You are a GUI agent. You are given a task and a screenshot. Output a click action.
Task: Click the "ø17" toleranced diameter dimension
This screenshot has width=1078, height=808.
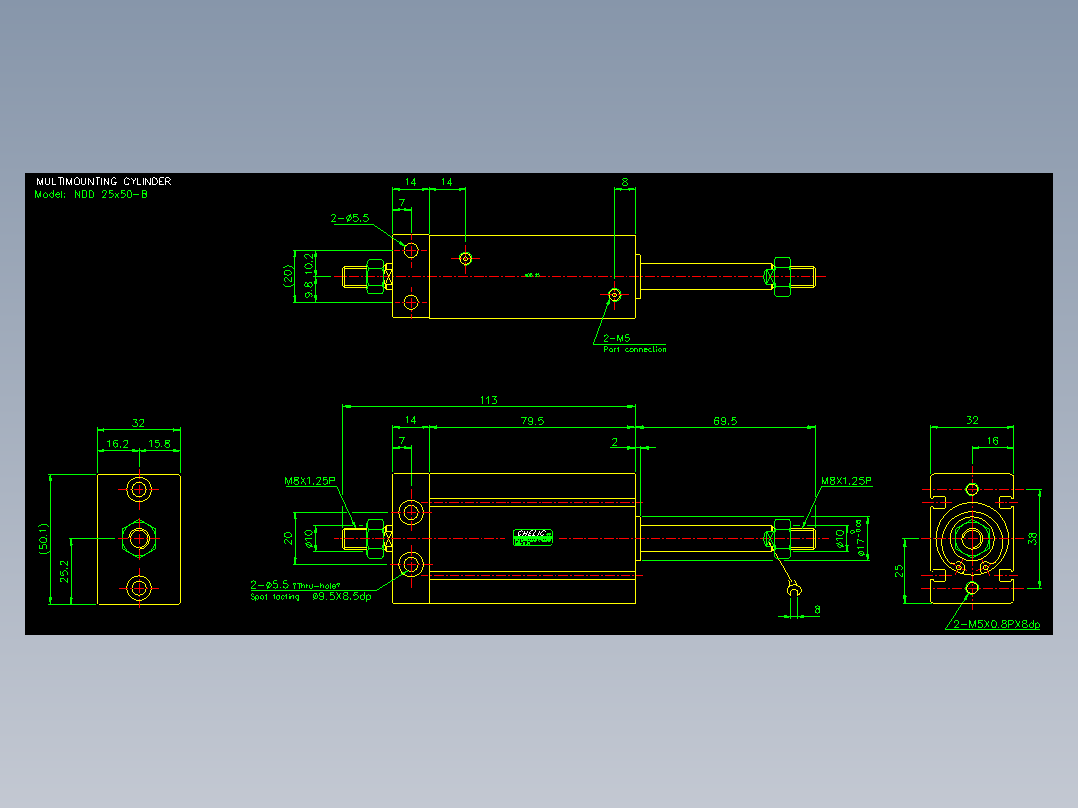(859, 538)
